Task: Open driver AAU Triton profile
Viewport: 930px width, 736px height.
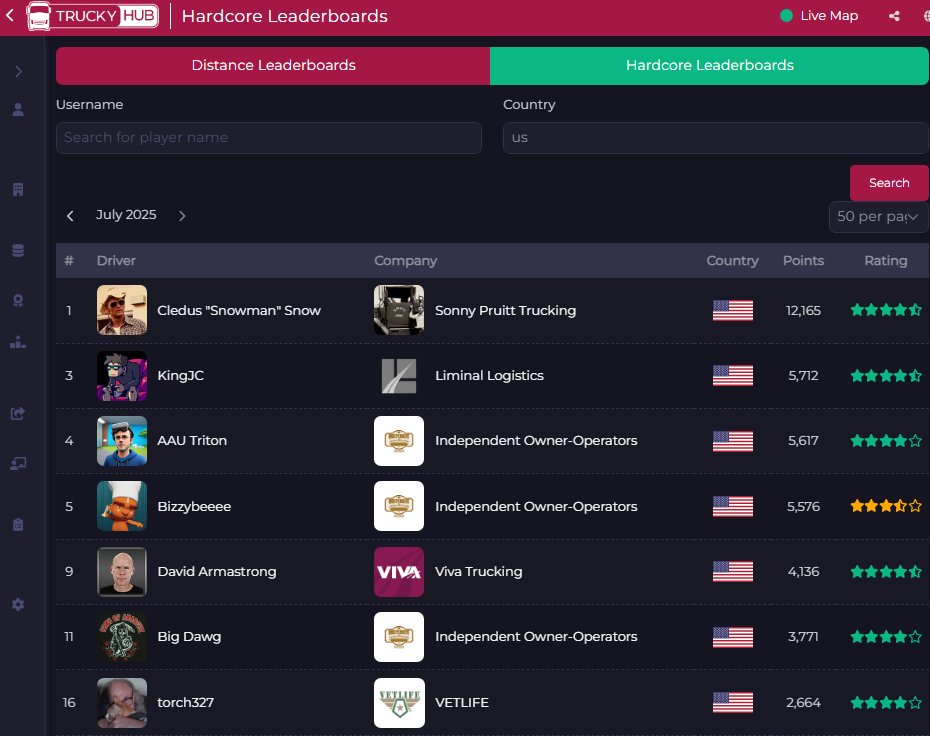Action: 192,441
